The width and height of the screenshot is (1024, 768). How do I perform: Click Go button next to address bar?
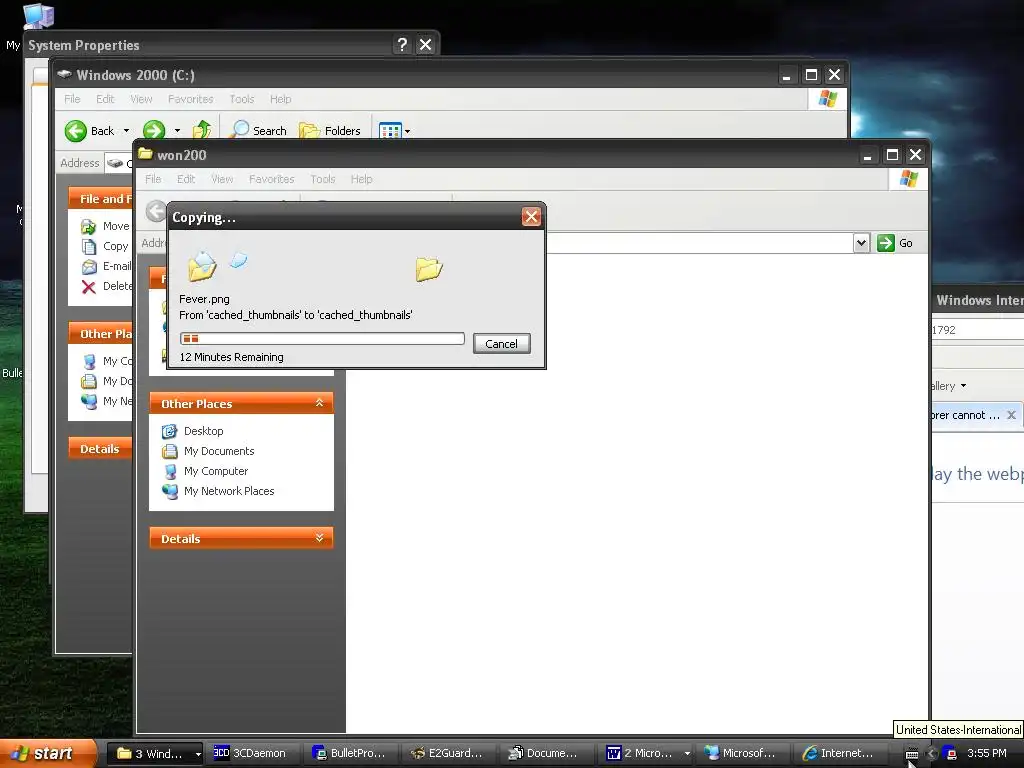pos(895,243)
